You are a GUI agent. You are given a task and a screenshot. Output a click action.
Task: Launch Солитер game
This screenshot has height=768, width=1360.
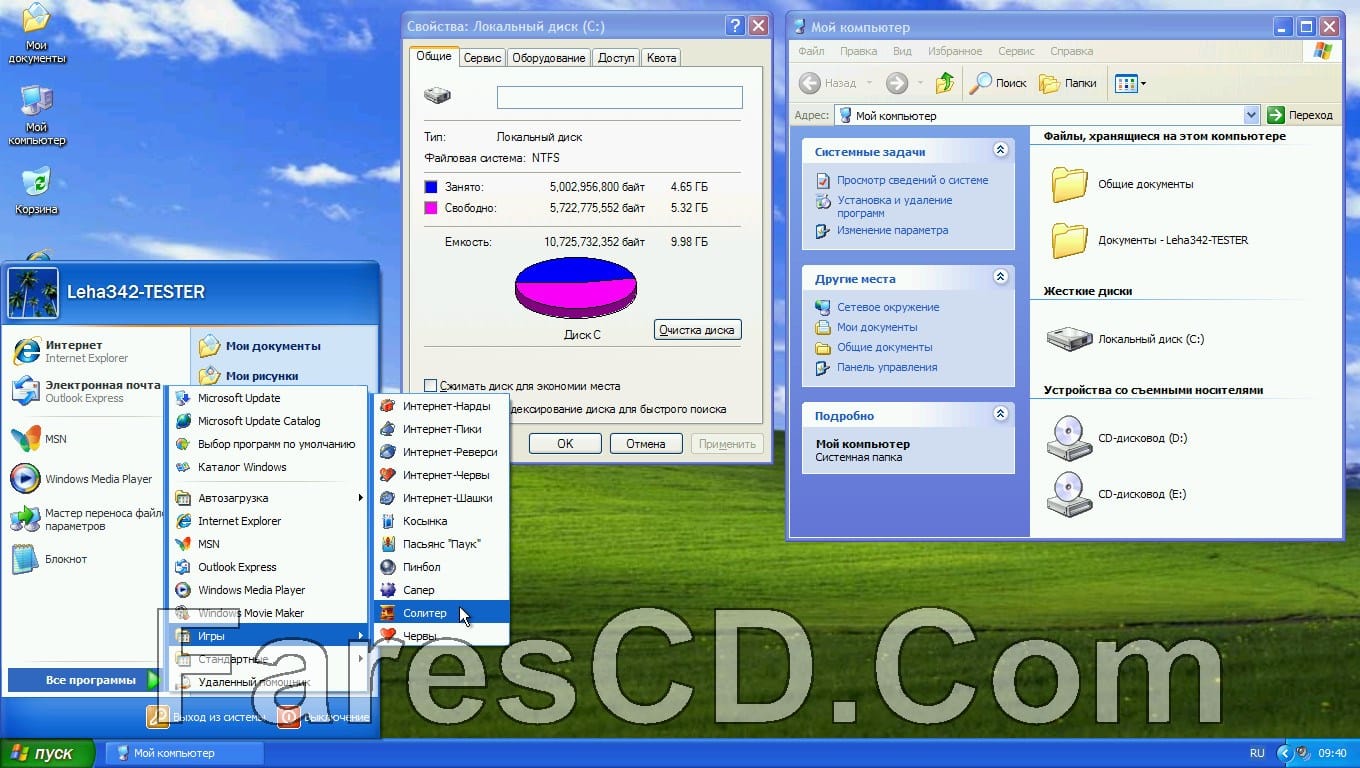coord(442,613)
